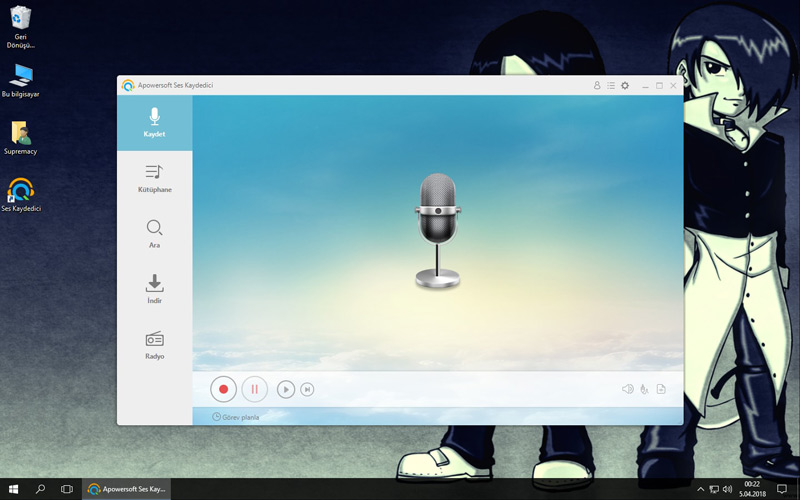Click the play button in controls bar

pyautogui.click(x=286, y=389)
